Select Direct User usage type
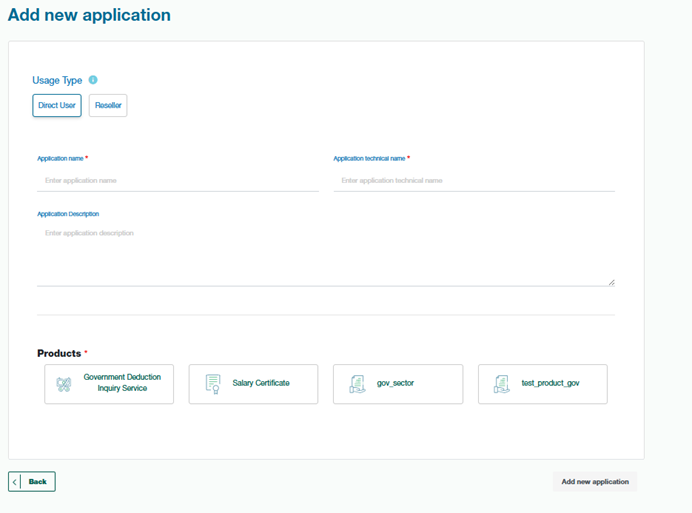The width and height of the screenshot is (692, 513). 57,106
